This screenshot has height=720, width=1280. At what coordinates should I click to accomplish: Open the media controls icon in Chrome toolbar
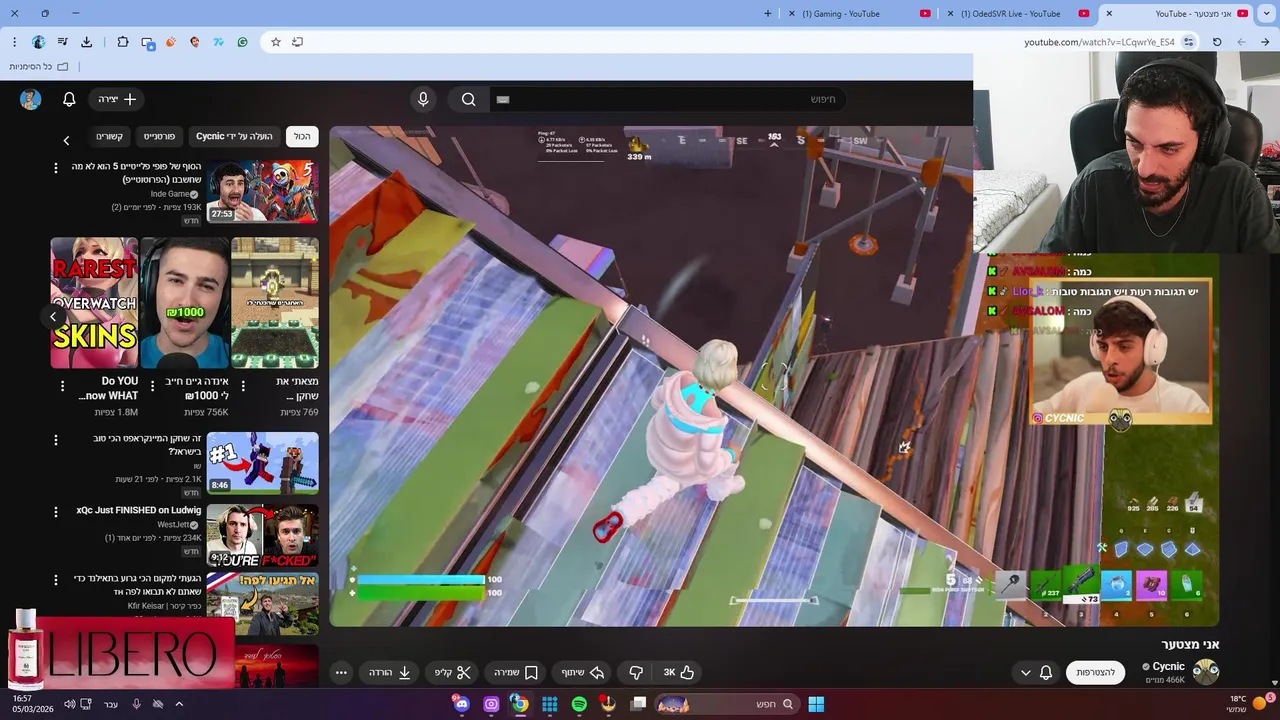63,42
